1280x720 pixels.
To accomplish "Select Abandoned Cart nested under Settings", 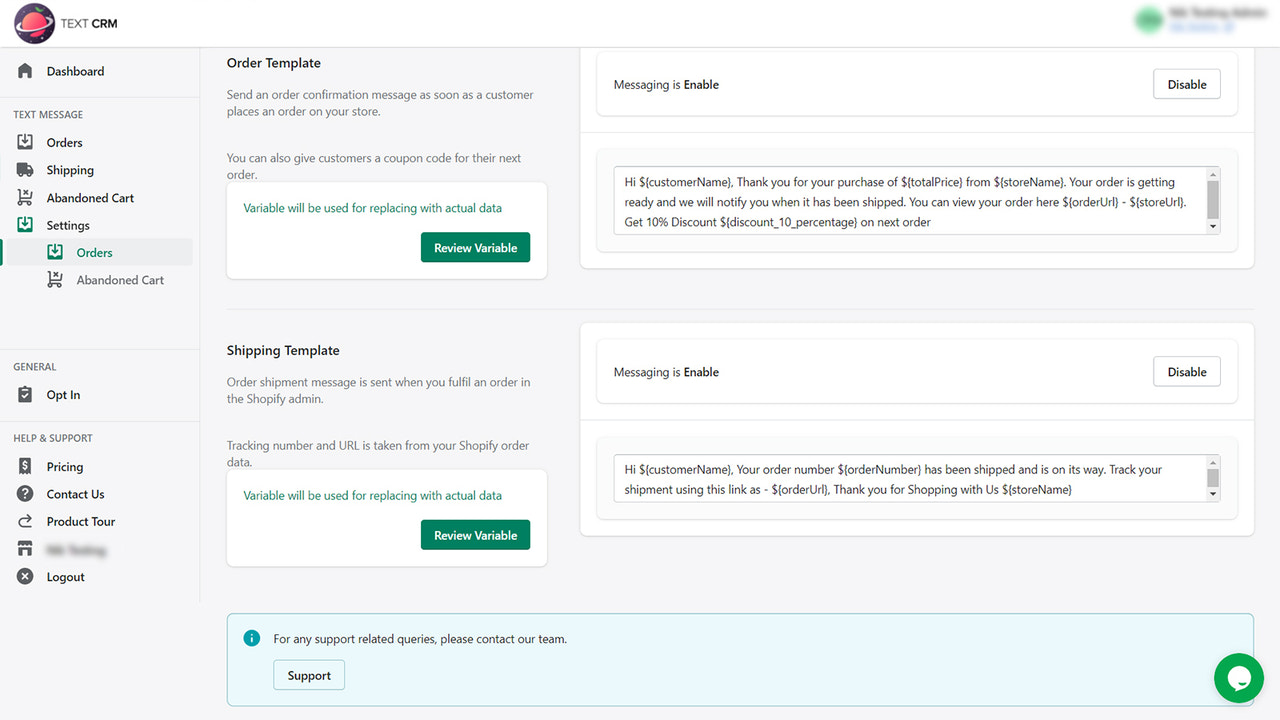I will 118,279.
